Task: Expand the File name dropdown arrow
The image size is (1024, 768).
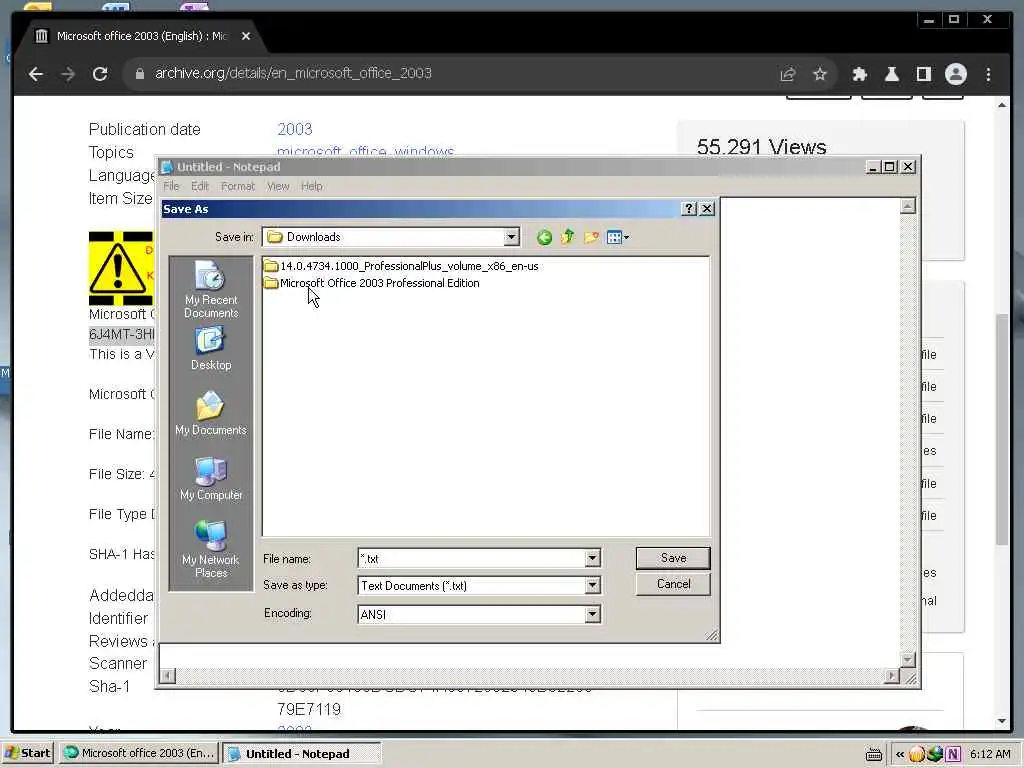Action: pyautogui.click(x=592, y=558)
